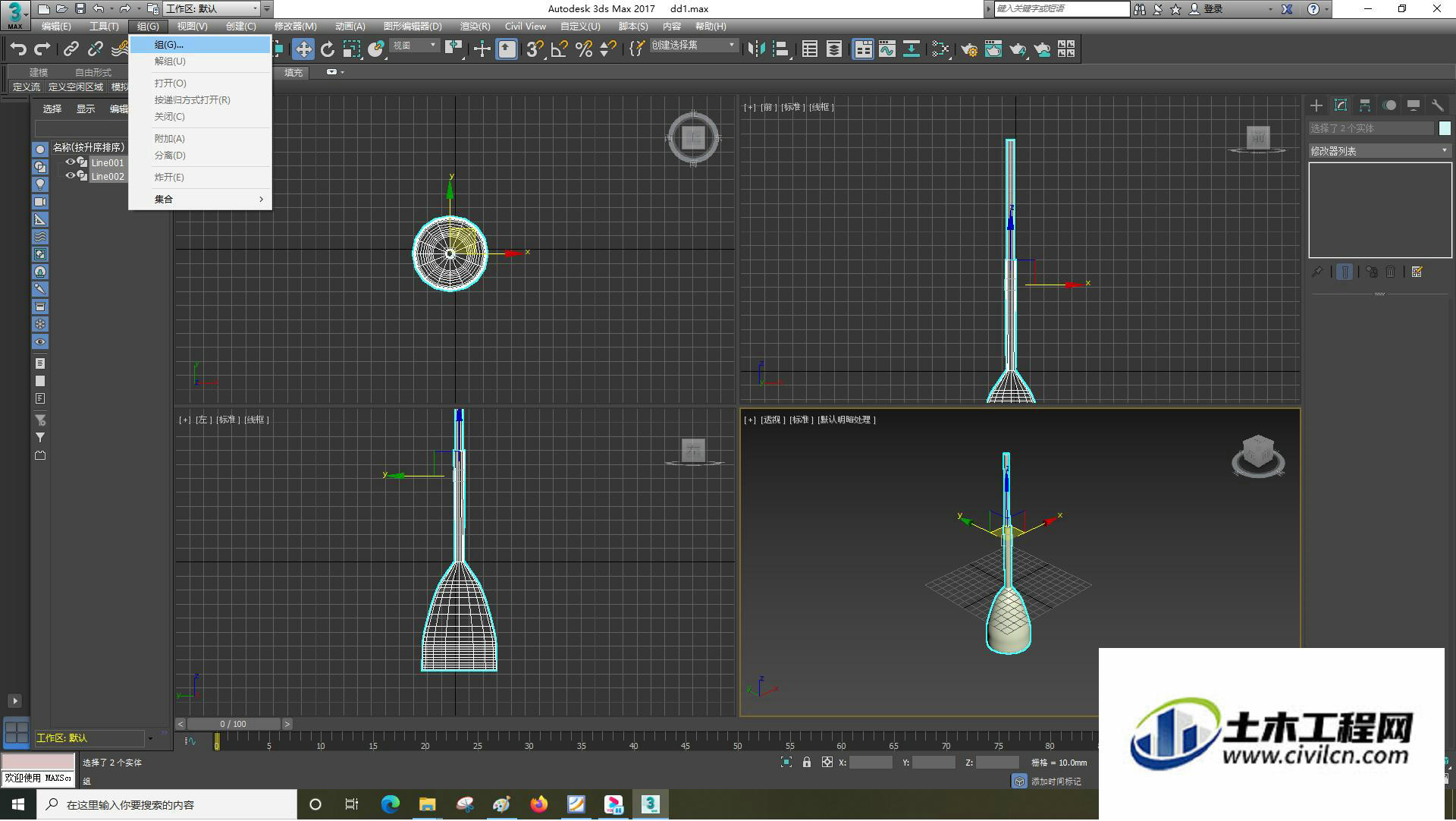Image resolution: width=1456 pixels, height=821 pixels.
Task: Choose Group(G)... menu entry
Action: tap(200, 45)
